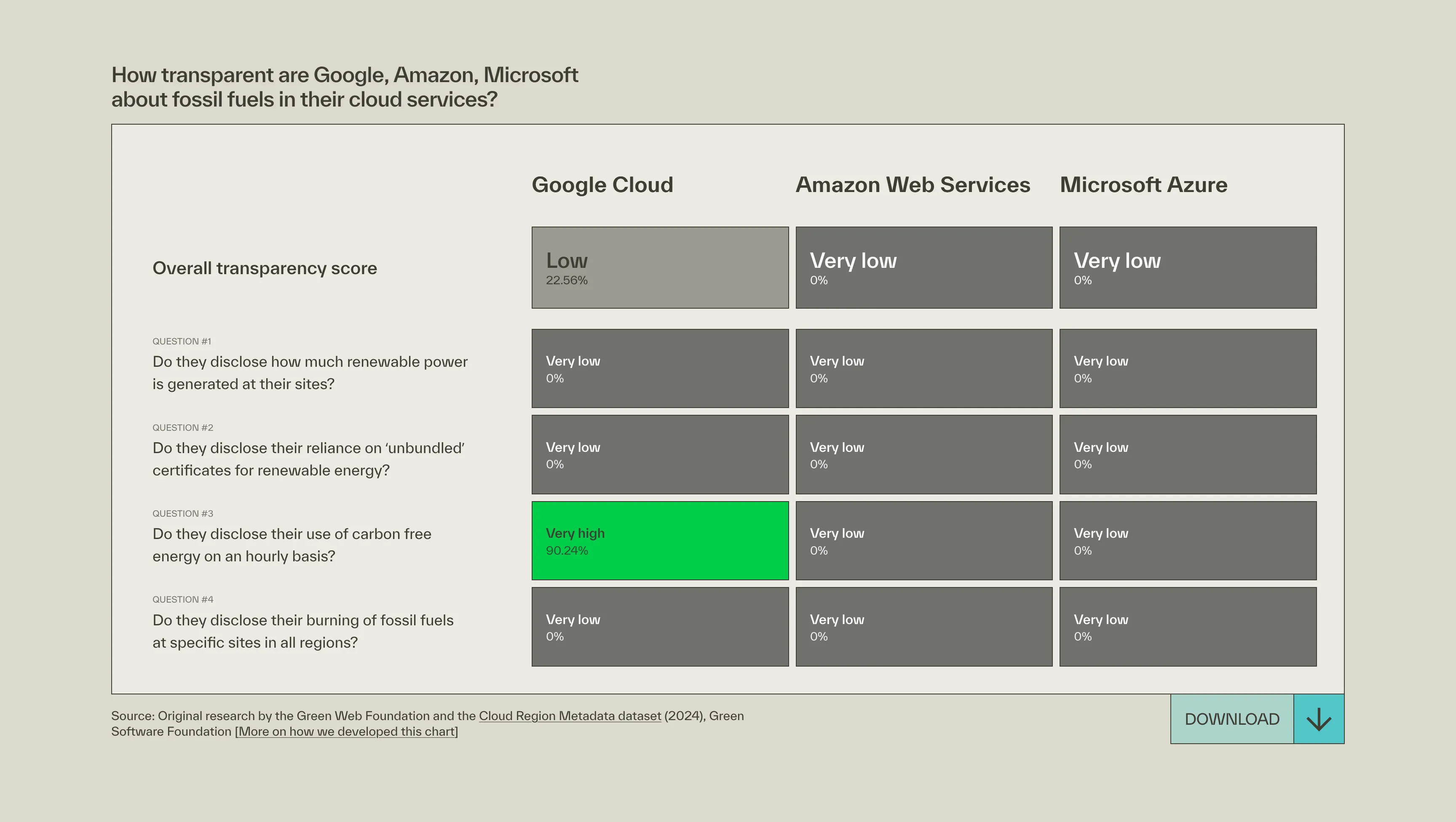Click the question about burning fossil fuels at sites
Viewport: 1456px width, 822px height.
click(x=303, y=631)
